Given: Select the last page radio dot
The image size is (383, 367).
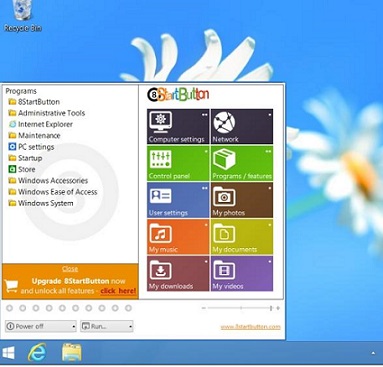Looking at the screenshot, I should pyautogui.click(x=128, y=308).
